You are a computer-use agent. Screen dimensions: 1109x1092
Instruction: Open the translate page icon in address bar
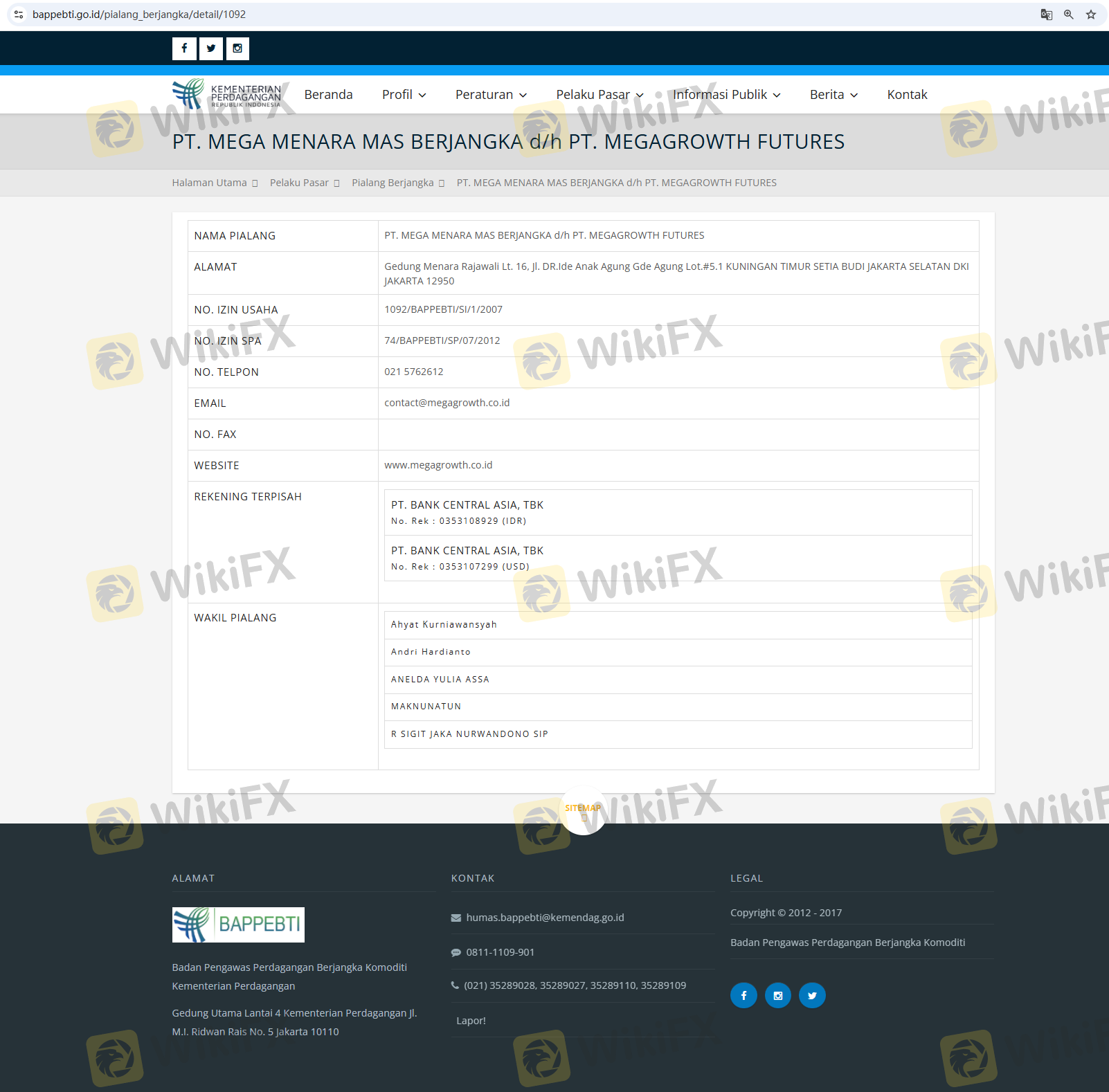click(x=1047, y=15)
